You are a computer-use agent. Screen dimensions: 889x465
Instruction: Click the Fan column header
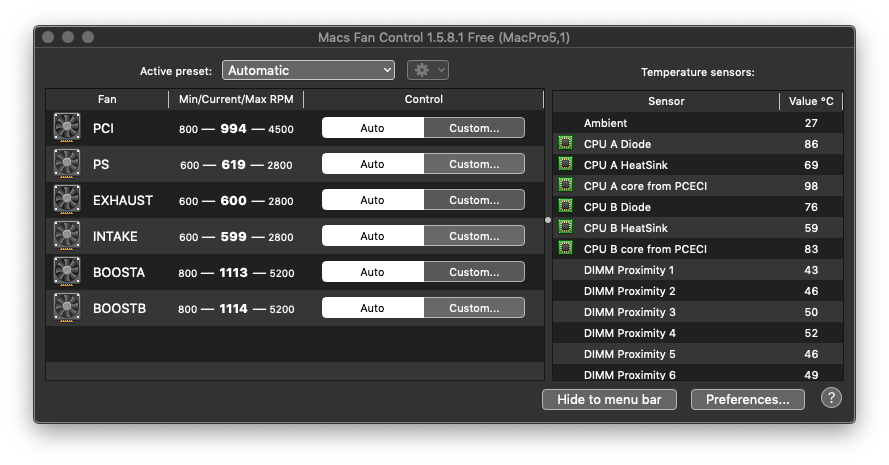pos(107,99)
